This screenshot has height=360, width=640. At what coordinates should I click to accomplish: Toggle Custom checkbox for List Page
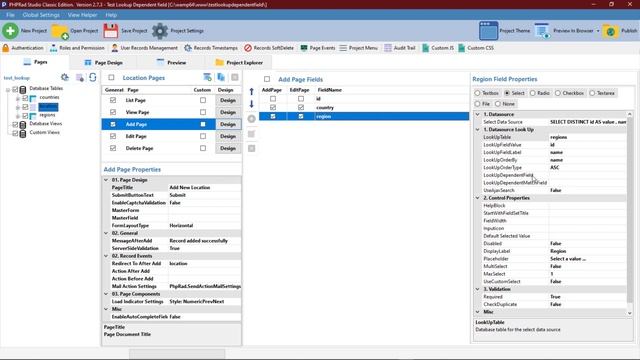203,100
